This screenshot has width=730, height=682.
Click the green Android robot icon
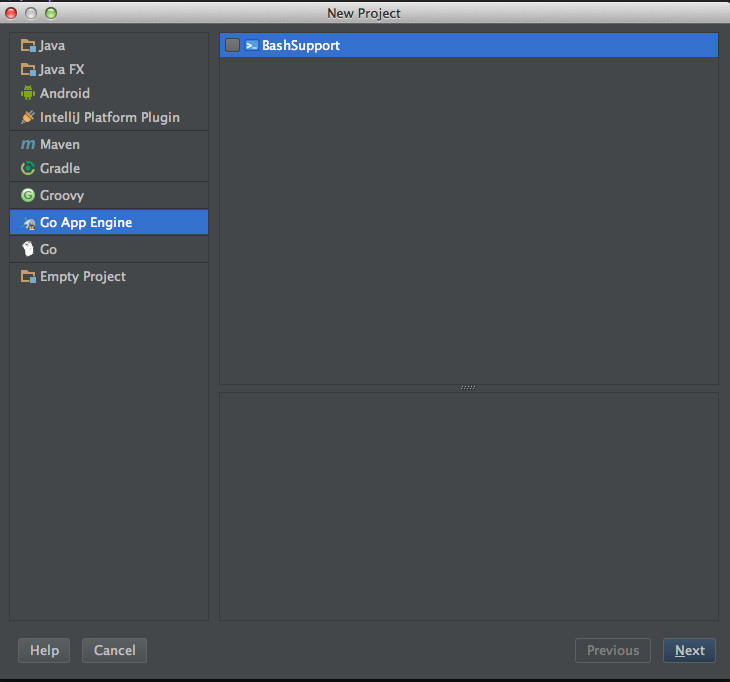28,93
